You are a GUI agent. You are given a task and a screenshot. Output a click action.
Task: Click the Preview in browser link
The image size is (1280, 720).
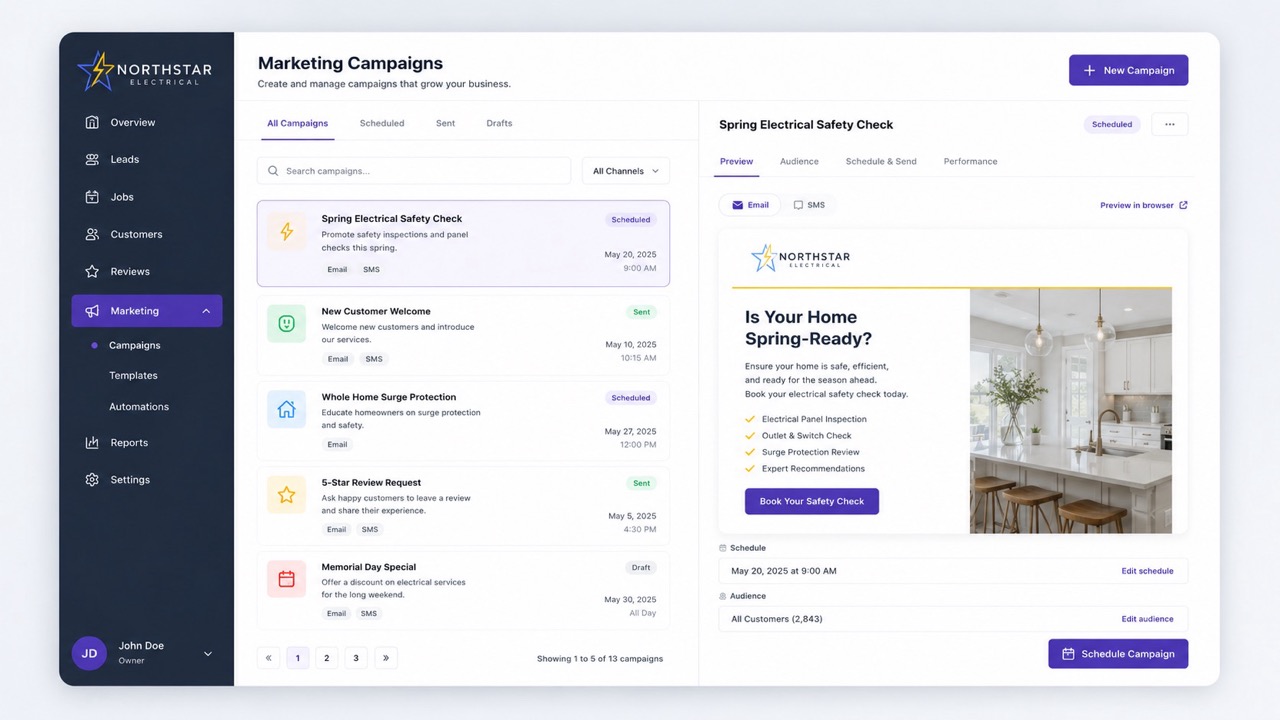tap(1137, 205)
